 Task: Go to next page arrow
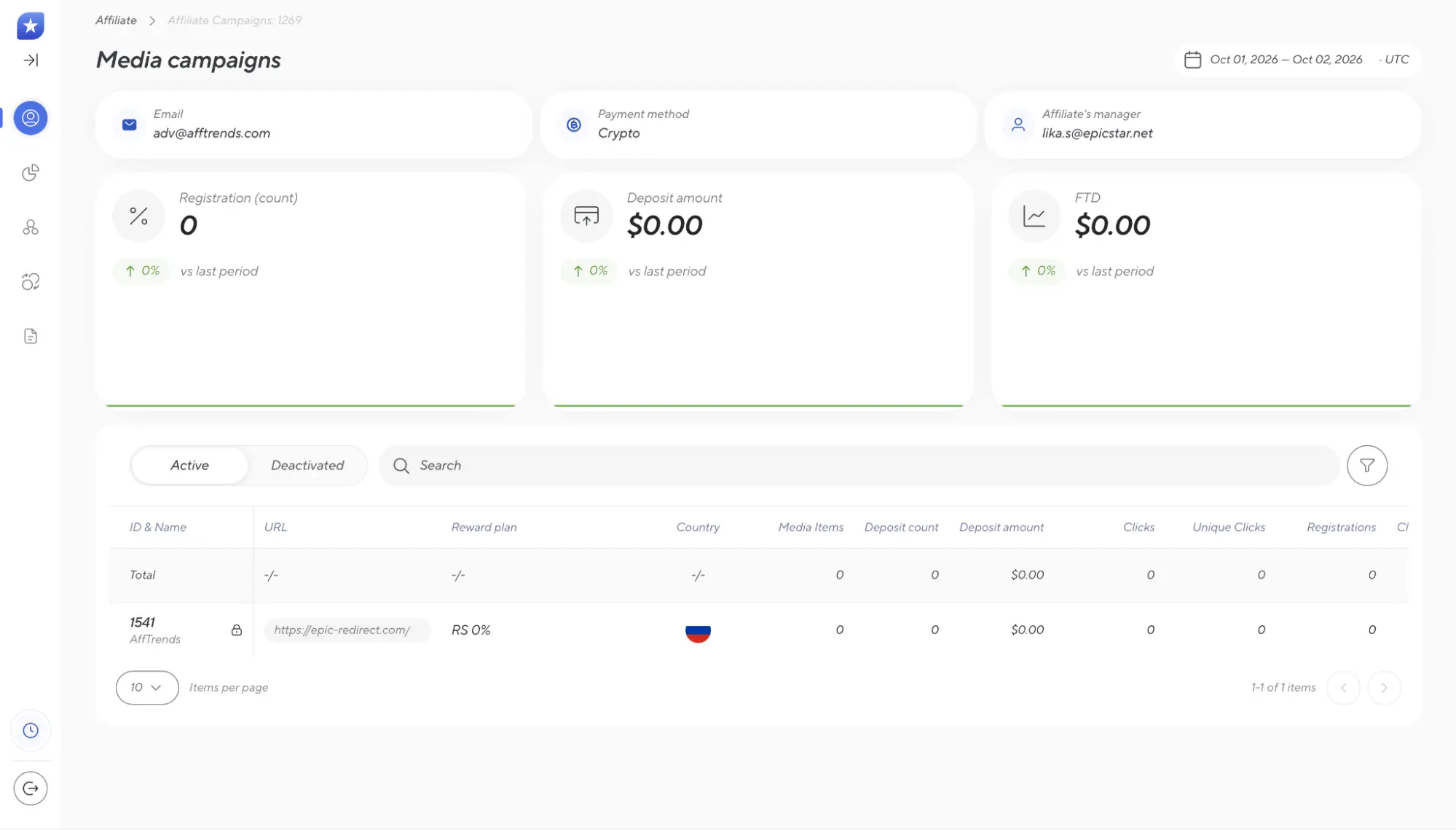pyautogui.click(x=1384, y=687)
